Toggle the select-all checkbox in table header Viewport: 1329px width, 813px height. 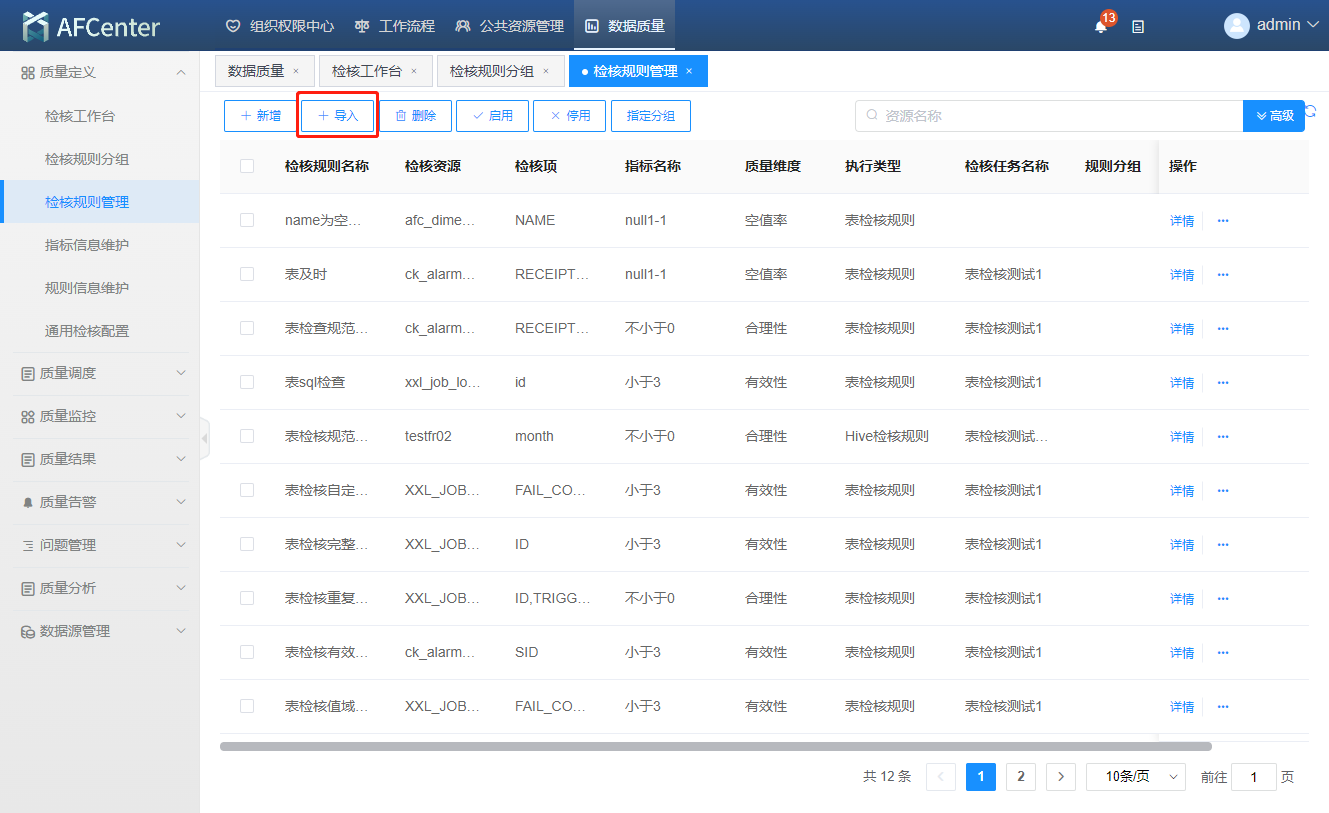(x=247, y=166)
